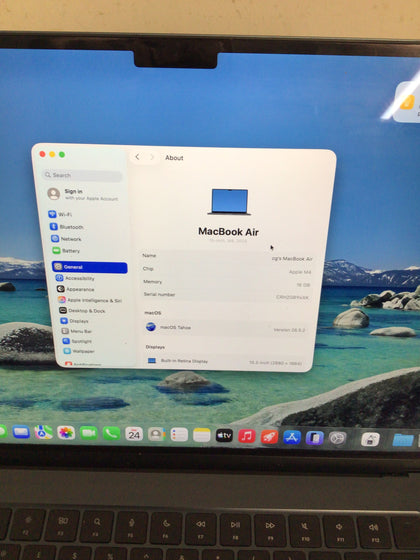Screen dimensions: 420x560
Task: Click the settings Search field
Action: [x=82, y=175]
